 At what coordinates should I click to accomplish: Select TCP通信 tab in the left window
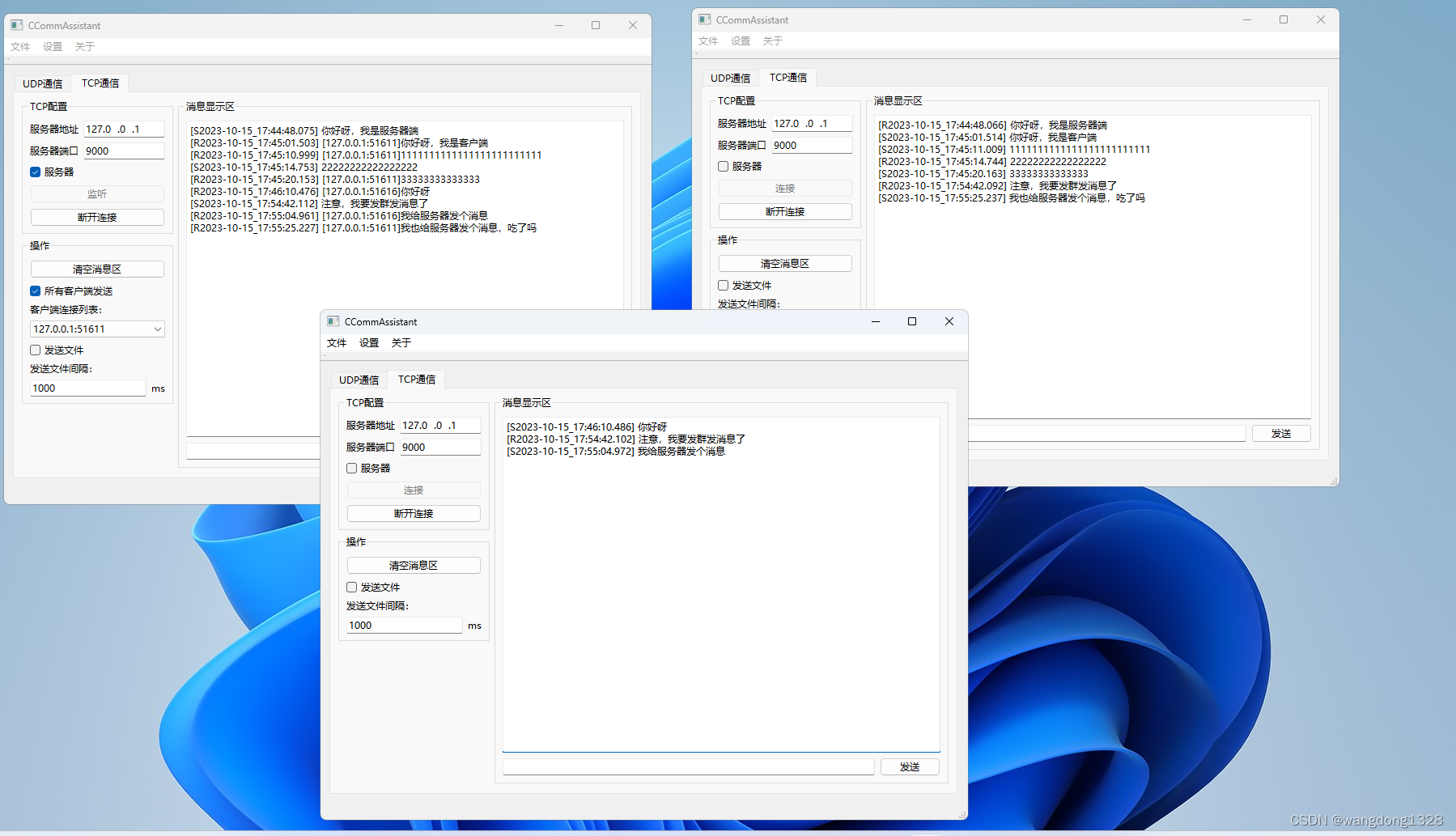pyautogui.click(x=100, y=83)
